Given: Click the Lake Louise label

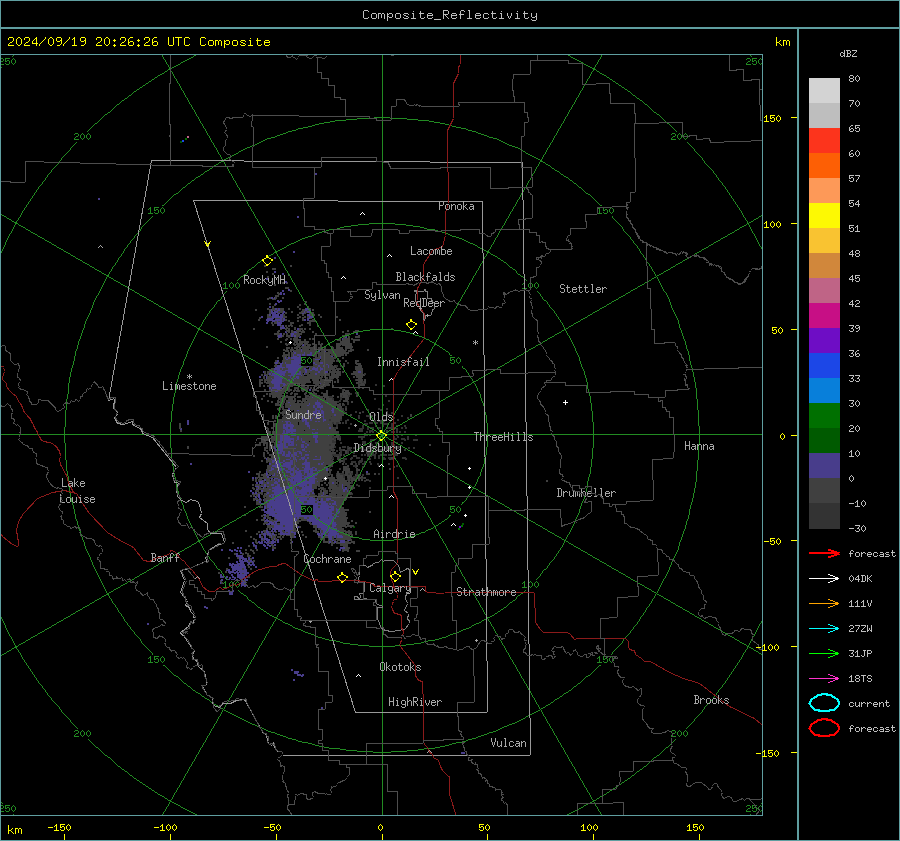Looking at the screenshot, I should pyautogui.click(x=77, y=491).
